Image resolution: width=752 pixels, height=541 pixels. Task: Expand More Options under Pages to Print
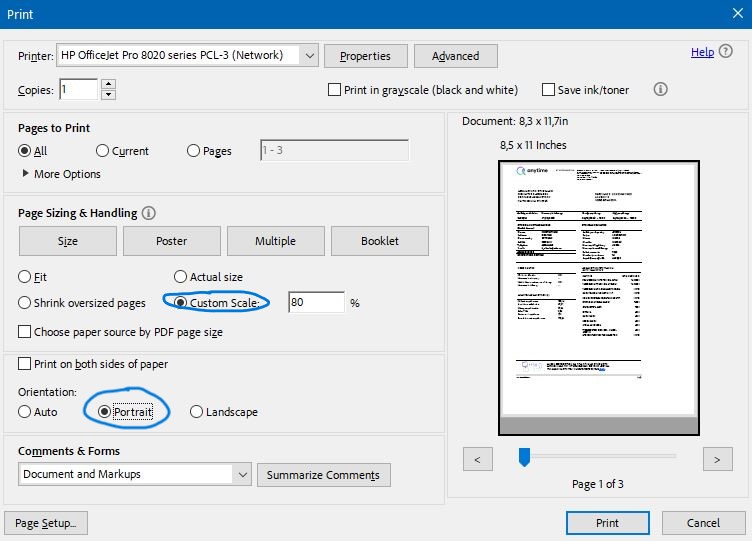25,174
